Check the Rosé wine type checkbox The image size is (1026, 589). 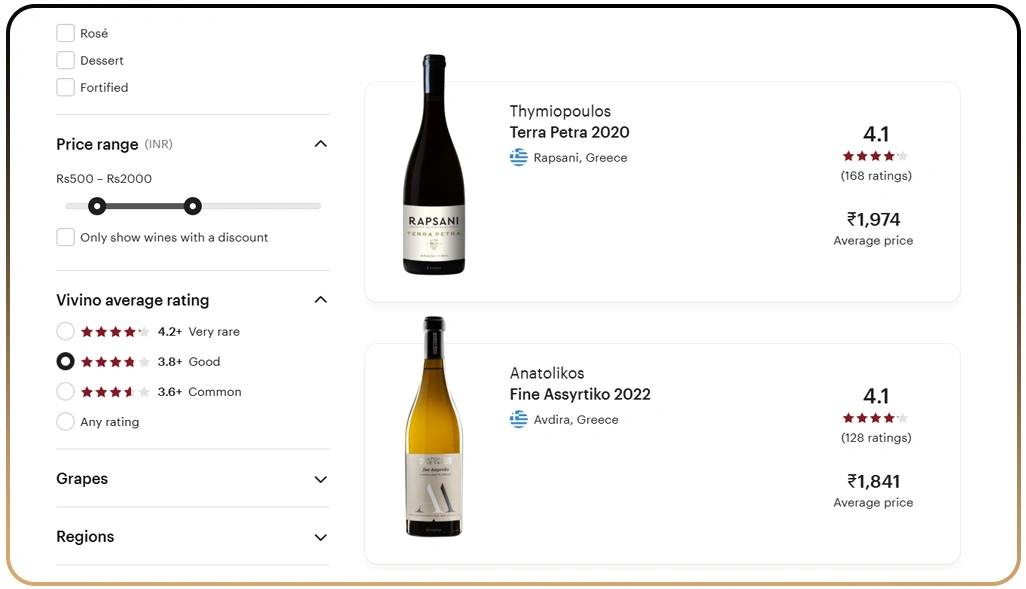click(65, 34)
